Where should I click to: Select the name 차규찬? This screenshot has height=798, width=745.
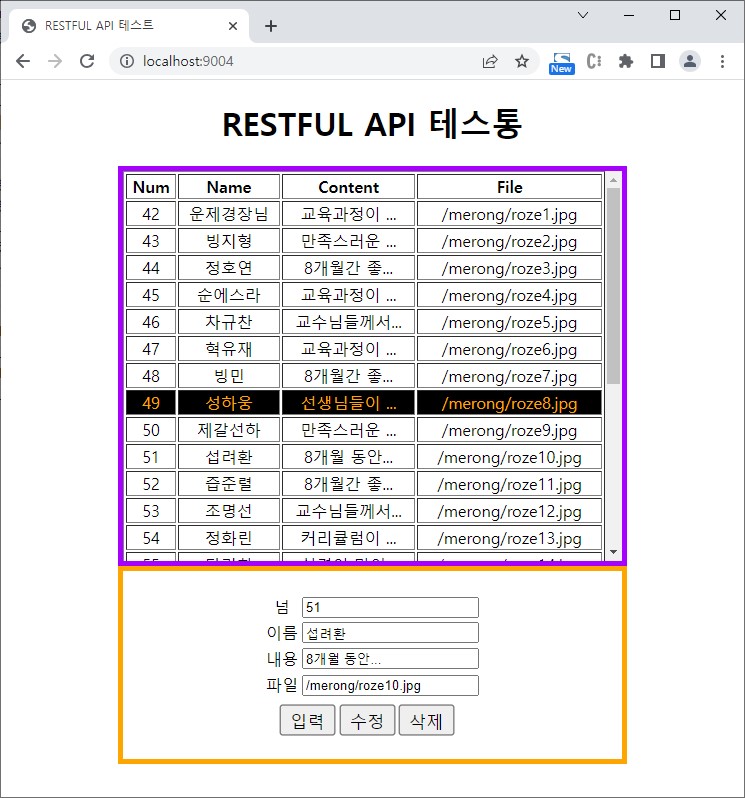click(x=229, y=322)
